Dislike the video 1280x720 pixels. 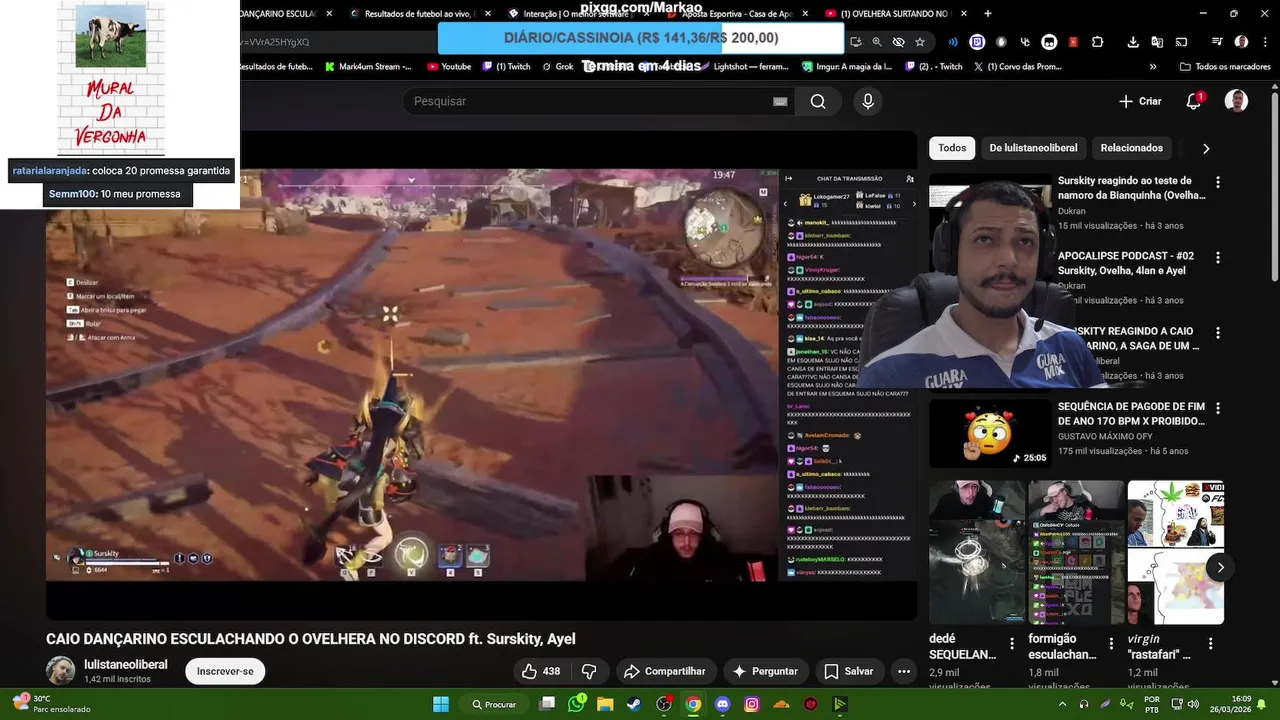coord(589,671)
